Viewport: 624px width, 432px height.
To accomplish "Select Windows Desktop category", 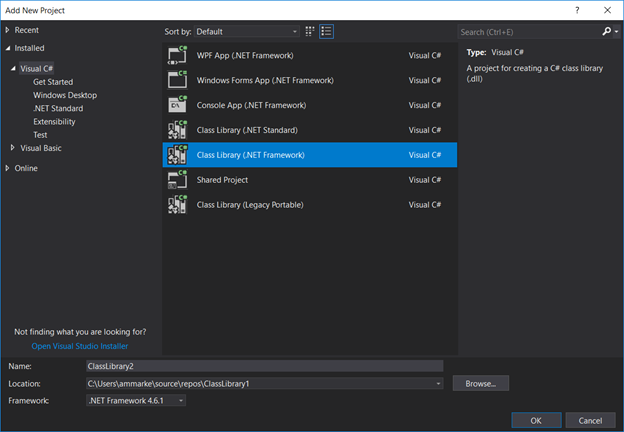I will tap(65, 95).
